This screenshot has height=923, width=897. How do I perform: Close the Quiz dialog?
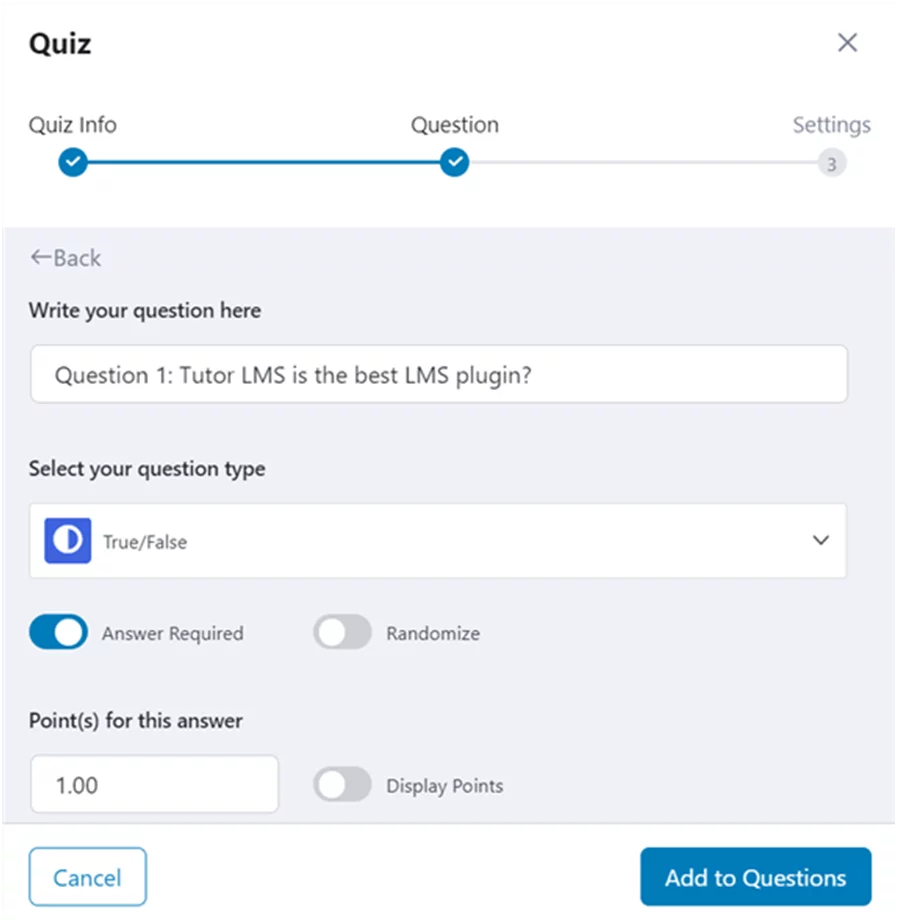847,42
